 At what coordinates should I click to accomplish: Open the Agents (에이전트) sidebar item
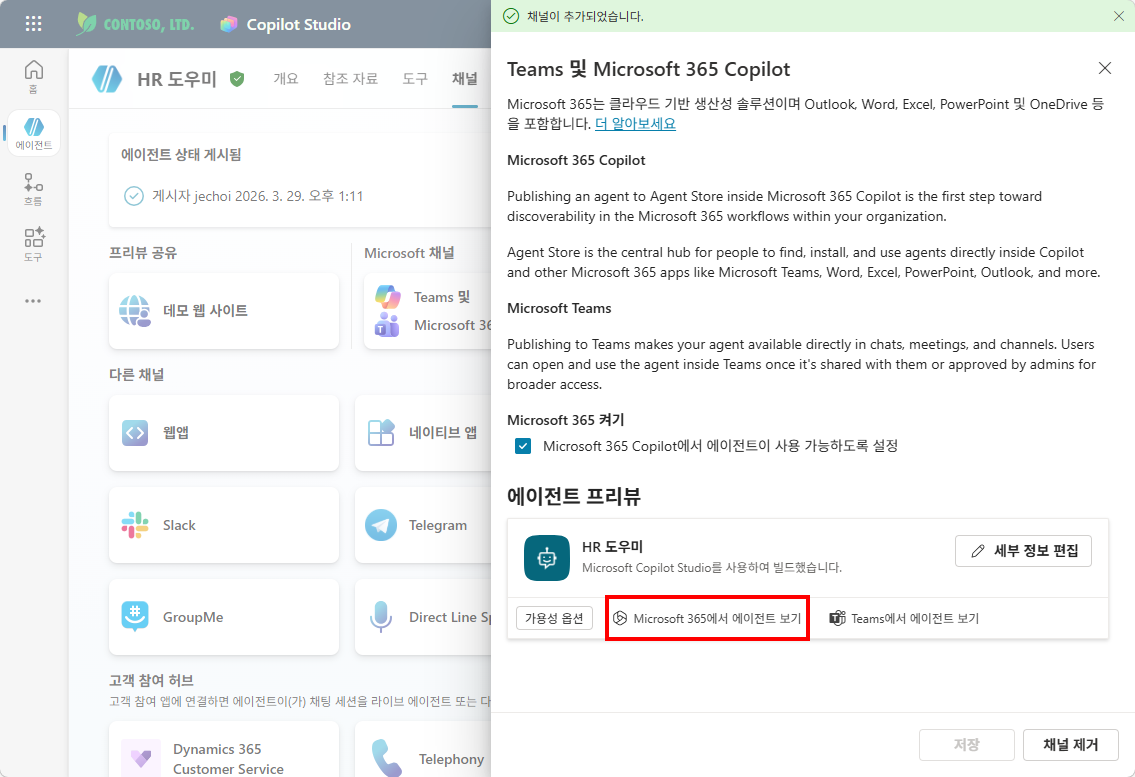33,133
